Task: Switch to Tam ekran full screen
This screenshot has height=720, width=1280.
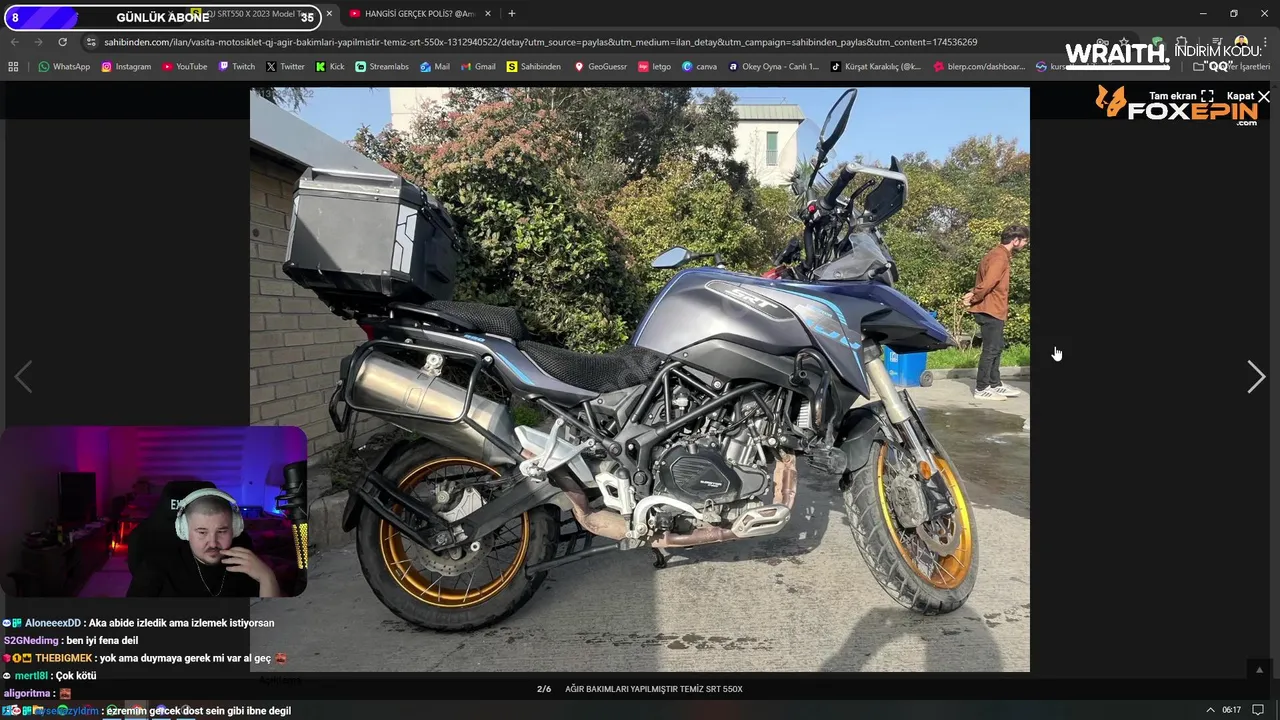Action: (x=1181, y=96)
